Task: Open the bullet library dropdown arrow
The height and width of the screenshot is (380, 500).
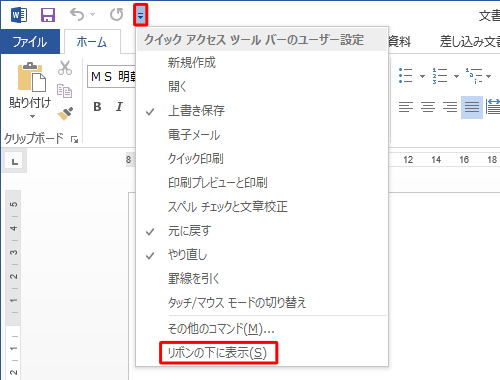Action: 422,76
